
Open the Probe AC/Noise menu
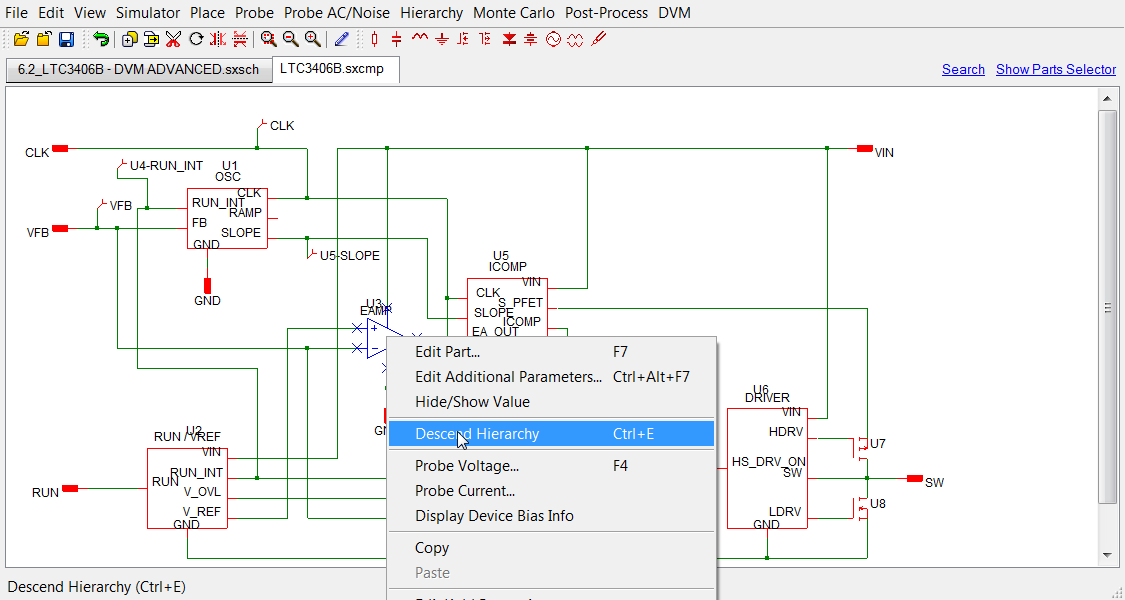pyautogui.click(x=337, y=13)
